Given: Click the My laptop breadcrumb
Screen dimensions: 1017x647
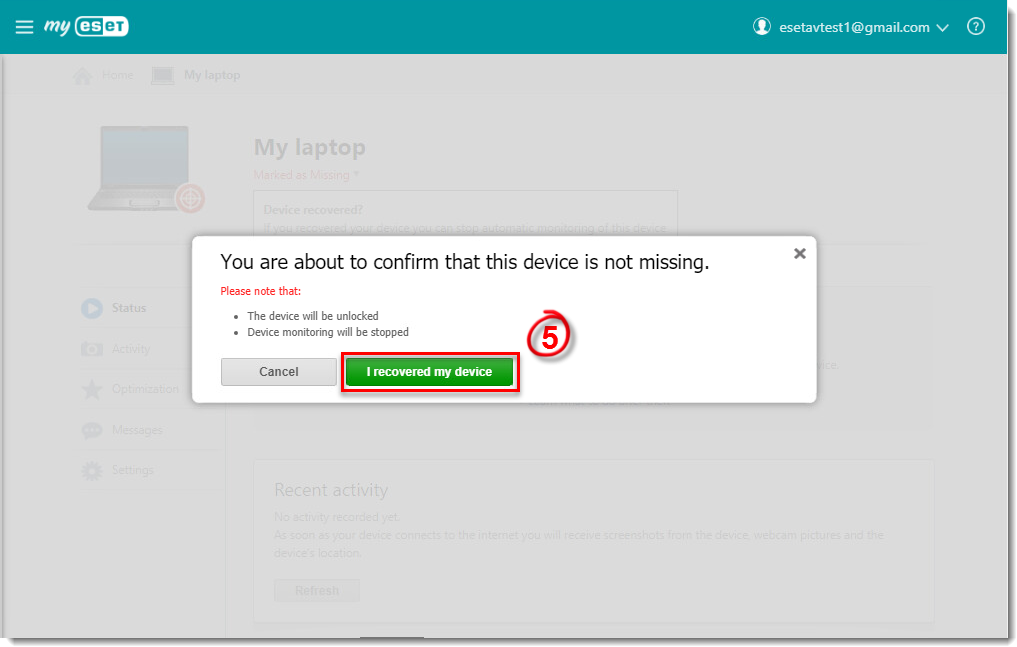Looking at the screenshot, I should pyautogui.click(x=212, y=75).
